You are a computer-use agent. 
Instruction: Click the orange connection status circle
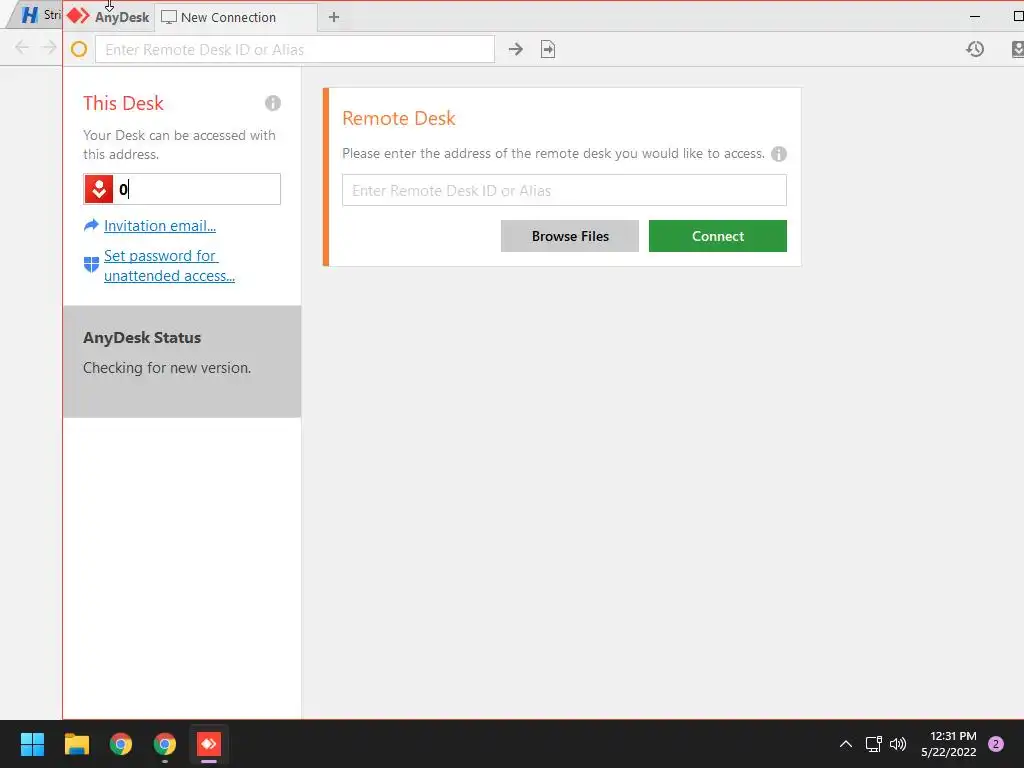[79, 49]
